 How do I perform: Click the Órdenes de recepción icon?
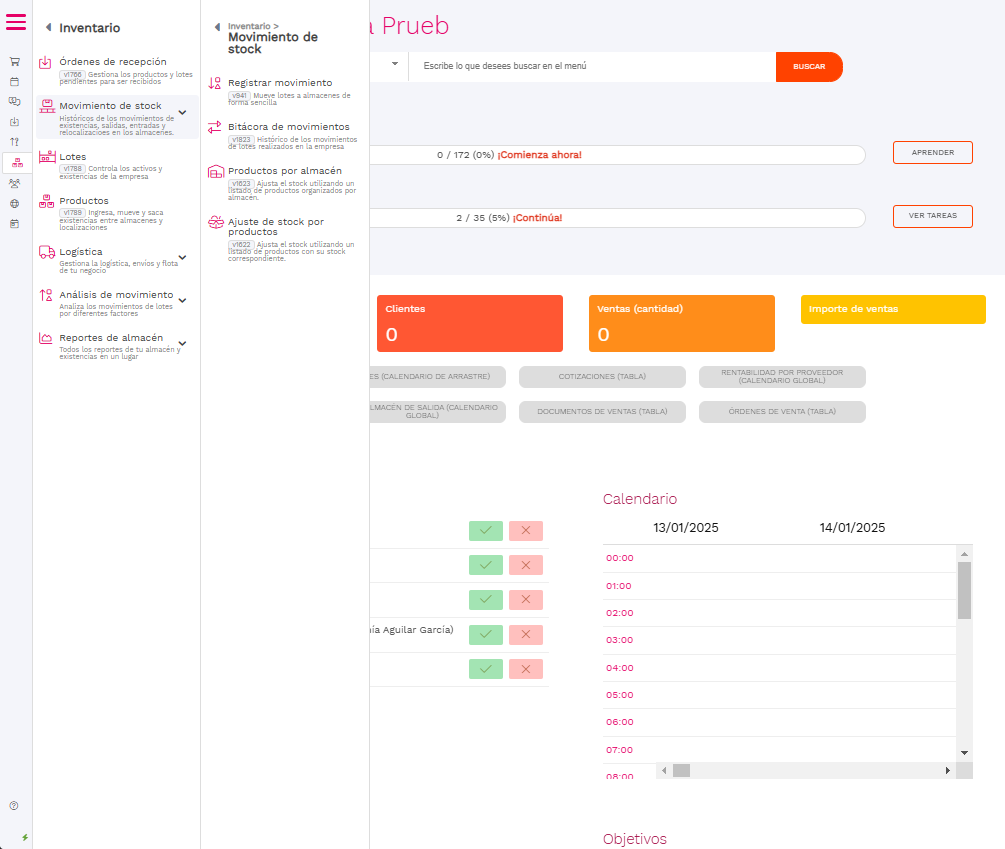(46, 63)
